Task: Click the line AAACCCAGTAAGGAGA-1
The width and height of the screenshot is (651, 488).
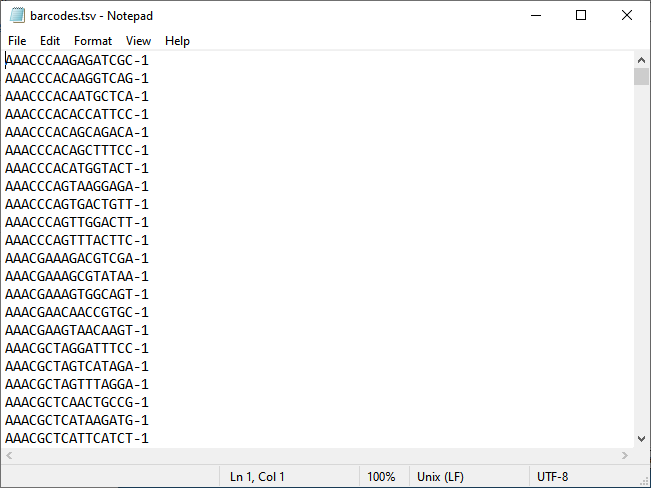Action: click(x=77, y=186)
